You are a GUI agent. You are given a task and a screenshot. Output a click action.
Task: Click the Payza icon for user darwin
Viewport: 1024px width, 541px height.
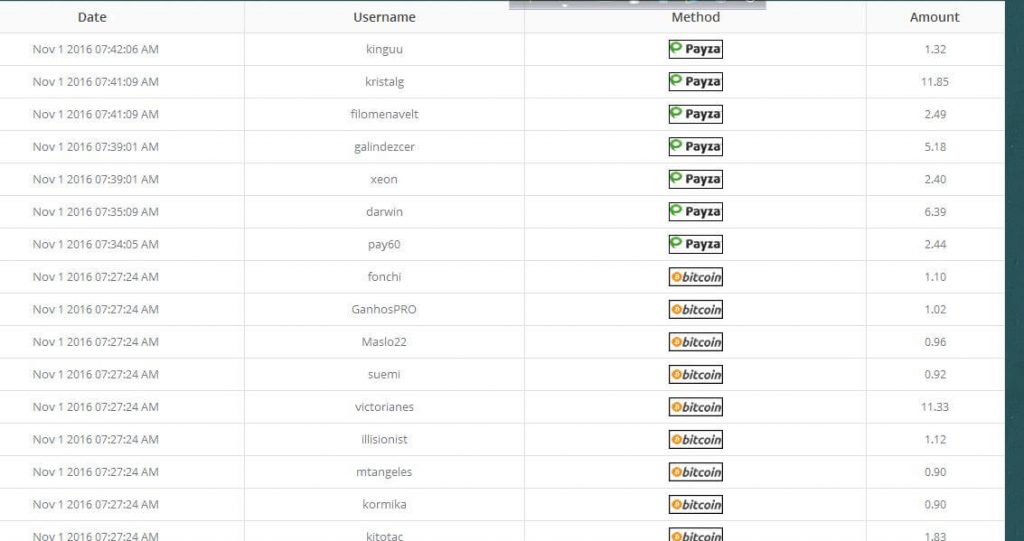tap(695, 212)
